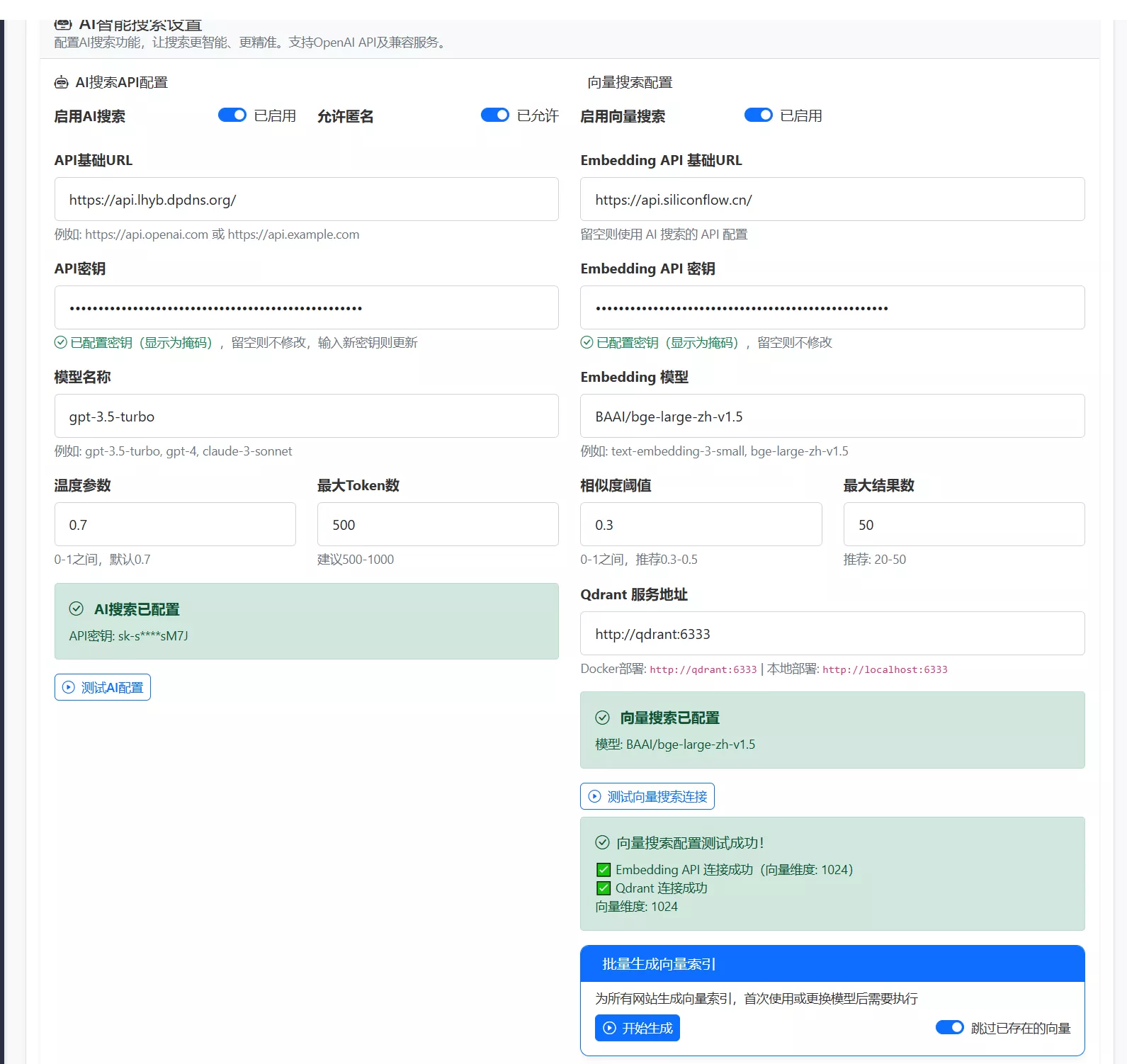This screenshot has width=1127, height=1064.
Task: Click the check icon in 向量搜索已配置 box
Action: point(602,718)
